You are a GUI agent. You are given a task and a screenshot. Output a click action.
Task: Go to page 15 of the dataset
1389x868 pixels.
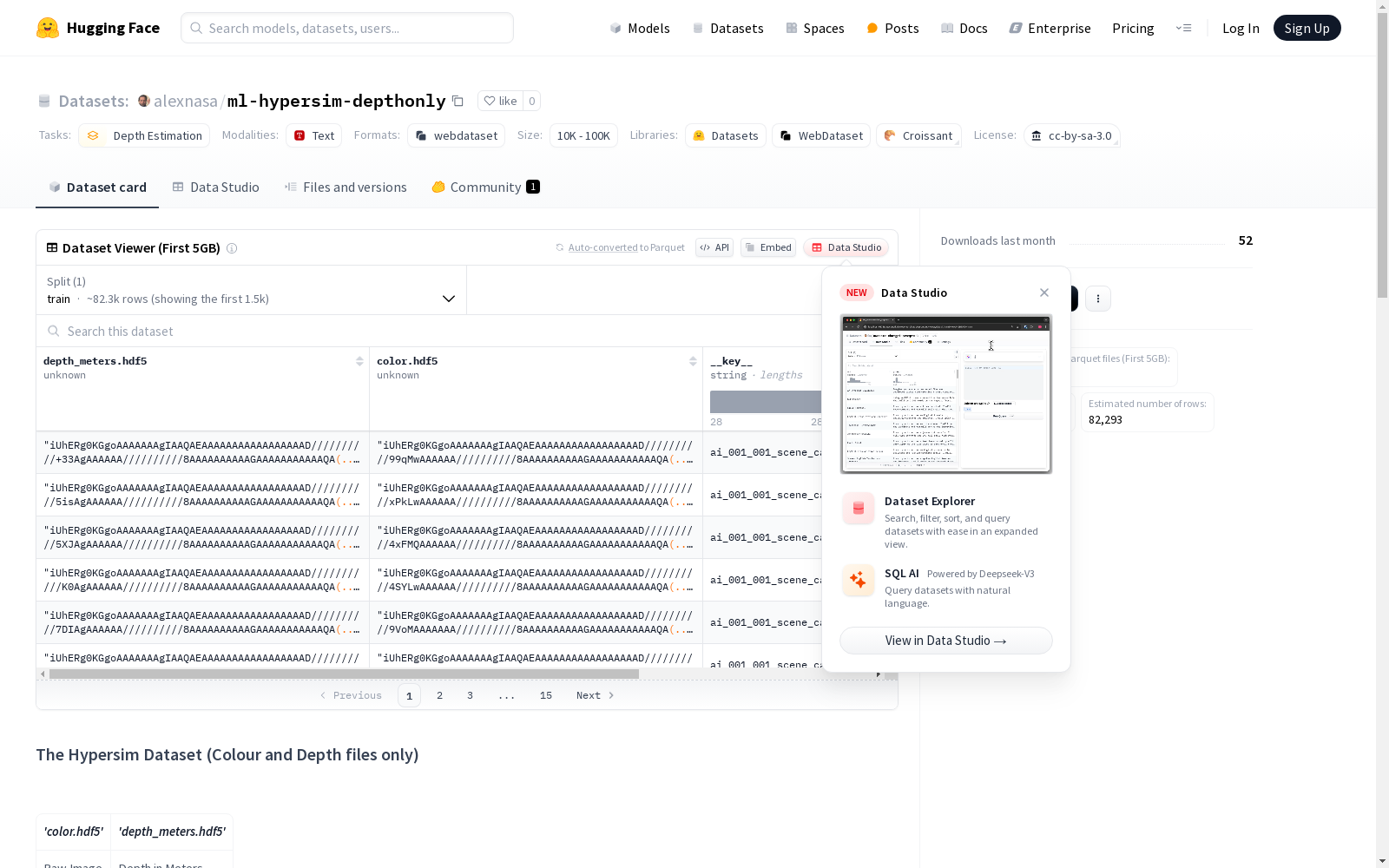pos(546,695)
